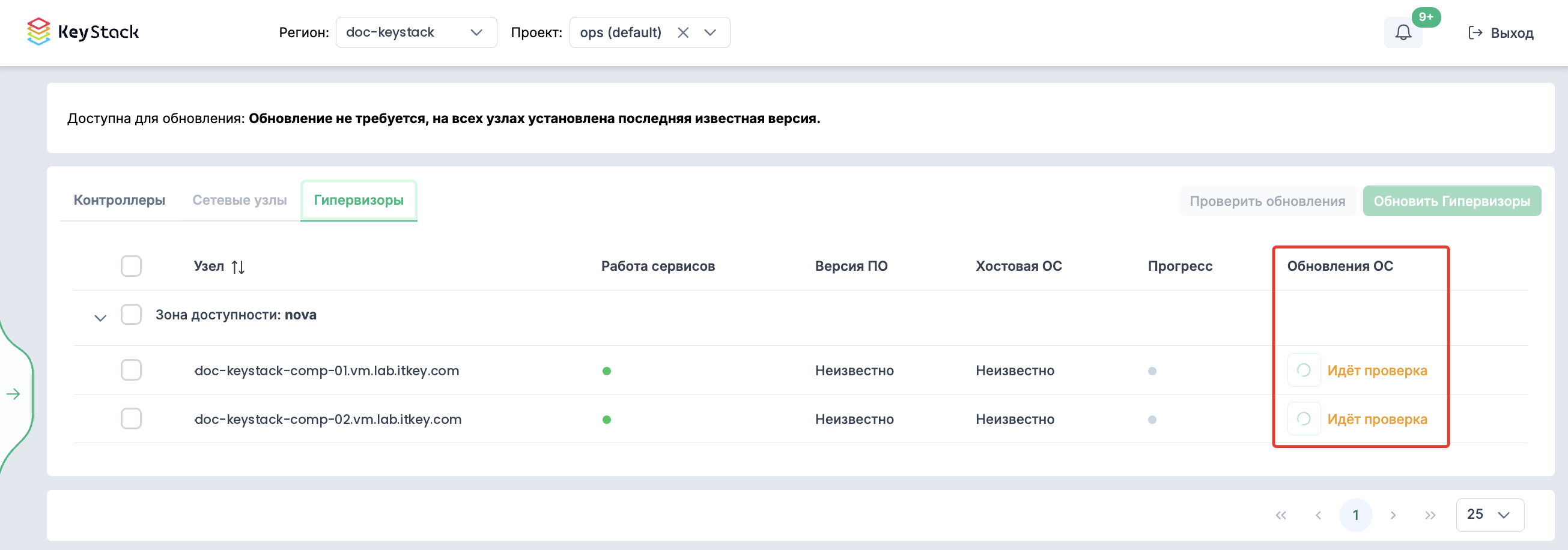Click the Работа сервисов column header
1568x550 pixels.
point(658,266)
